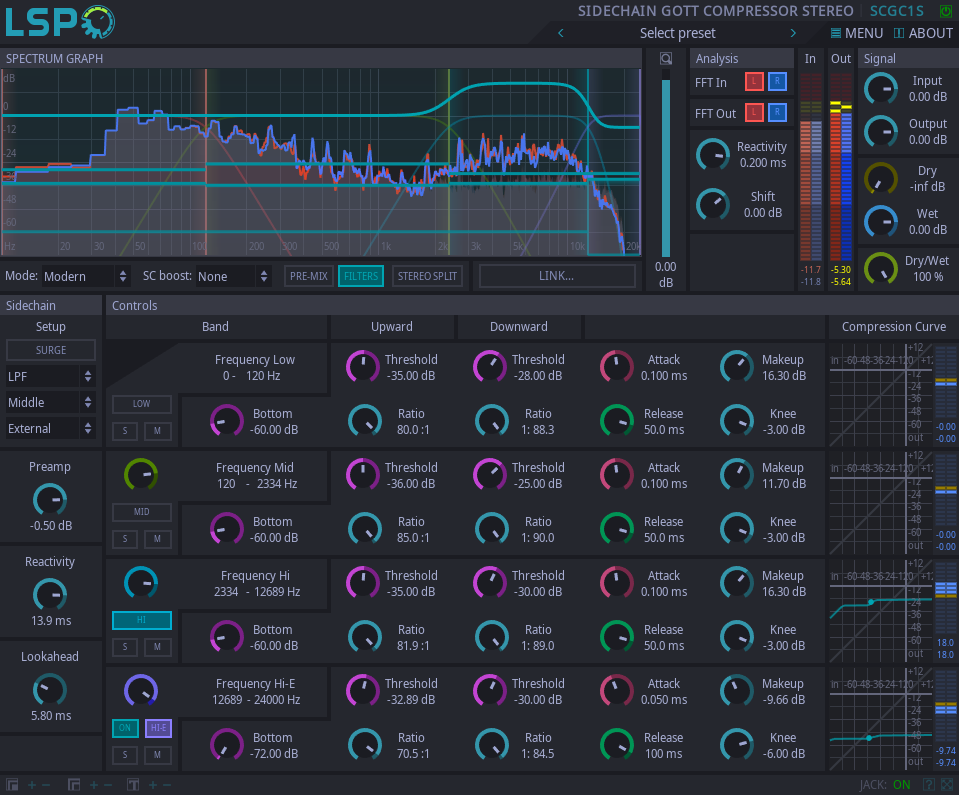Click the fullscreen icon in bottom-right corner
Image resolution: width=959 pixels, height=795 pixels.
pyautogui.click(x=947, y=785)
